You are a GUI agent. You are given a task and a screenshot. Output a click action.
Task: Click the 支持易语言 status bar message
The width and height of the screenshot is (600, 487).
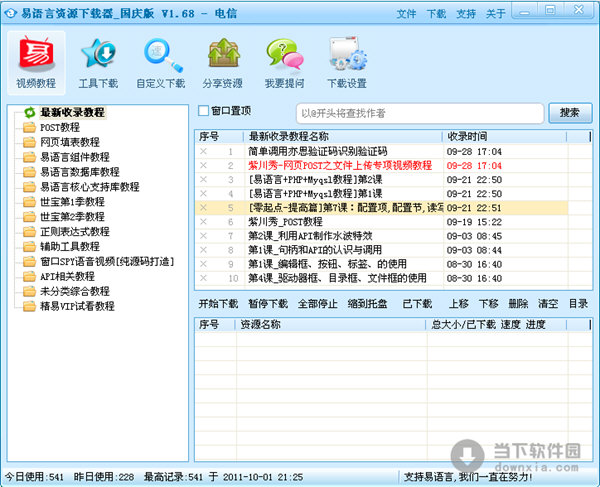468,477
